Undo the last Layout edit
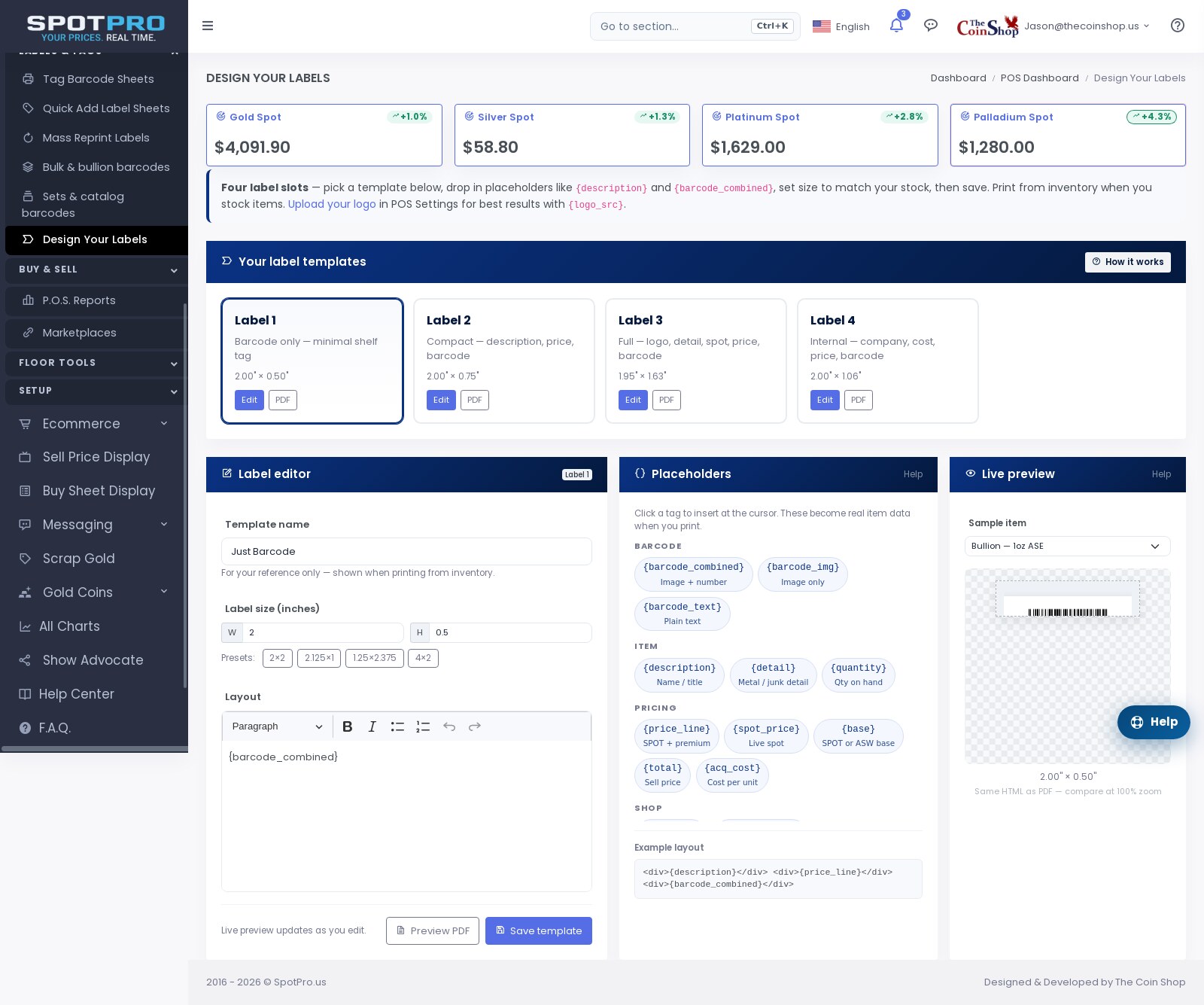 [x=449, y=726]
